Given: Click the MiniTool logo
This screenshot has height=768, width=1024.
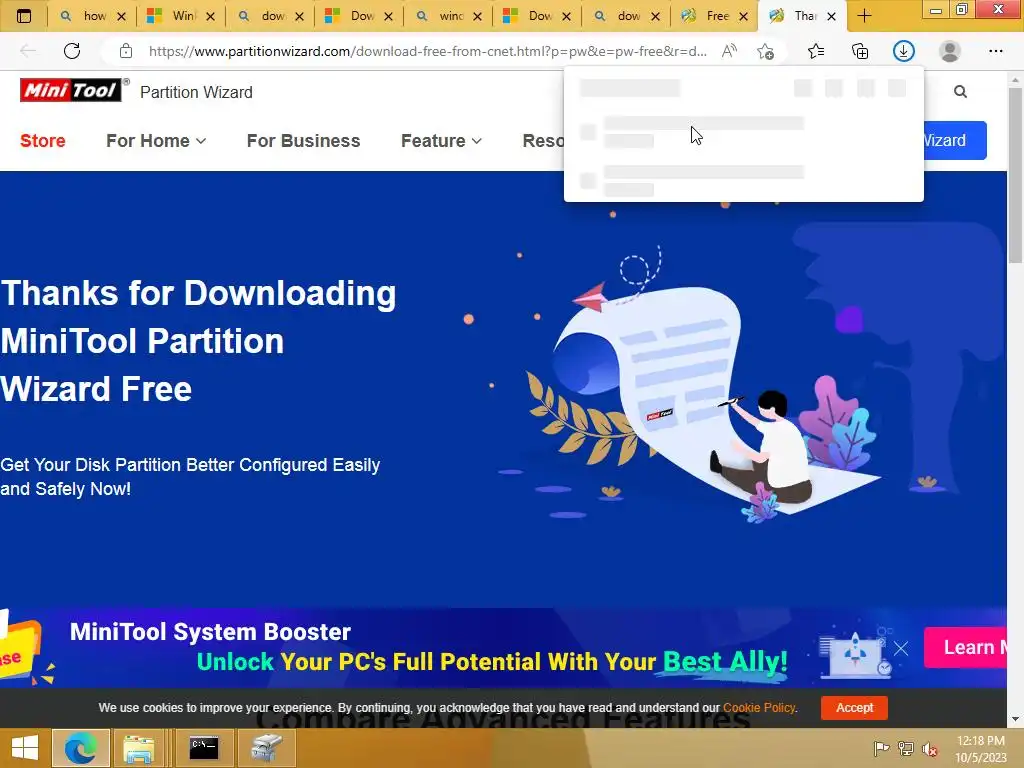Looking at the screenshot, I should click(x=71, y=90).
